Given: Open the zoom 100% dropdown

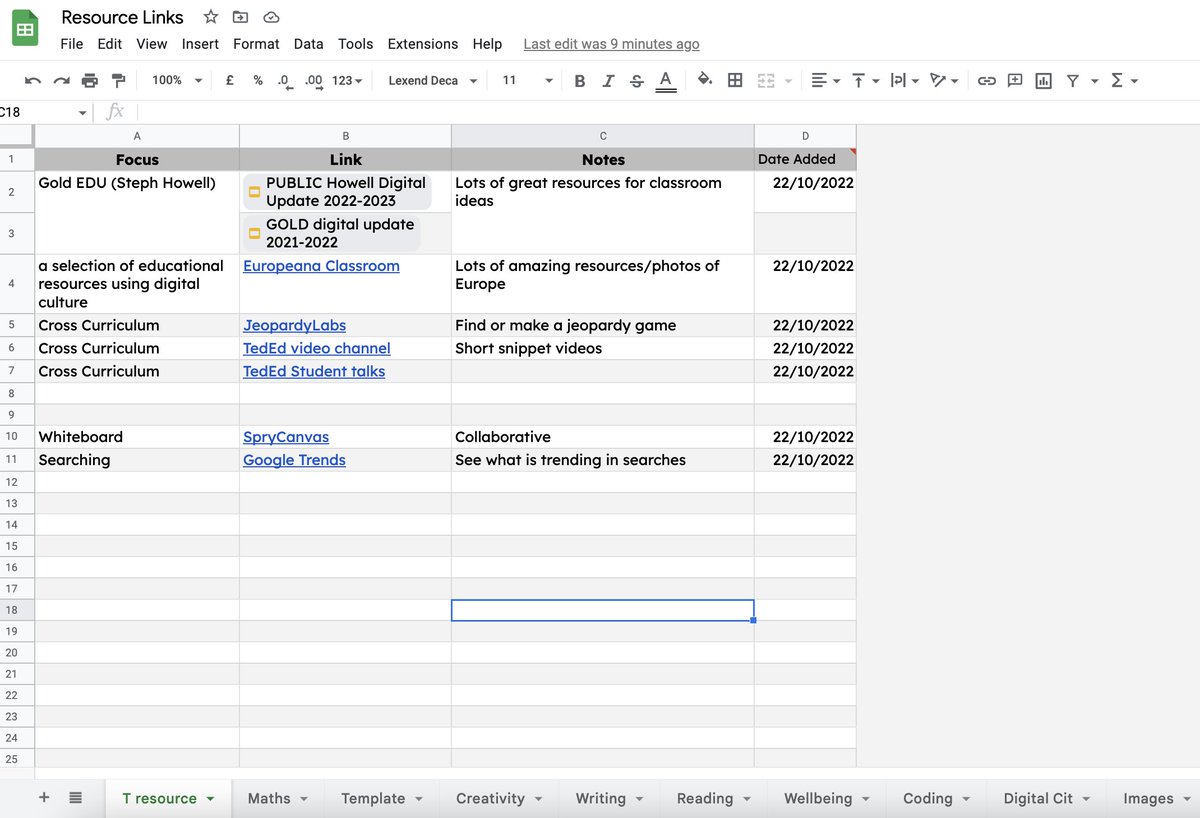Looking at the screenshot, I should pyautogui.click(x=176, y=80).
